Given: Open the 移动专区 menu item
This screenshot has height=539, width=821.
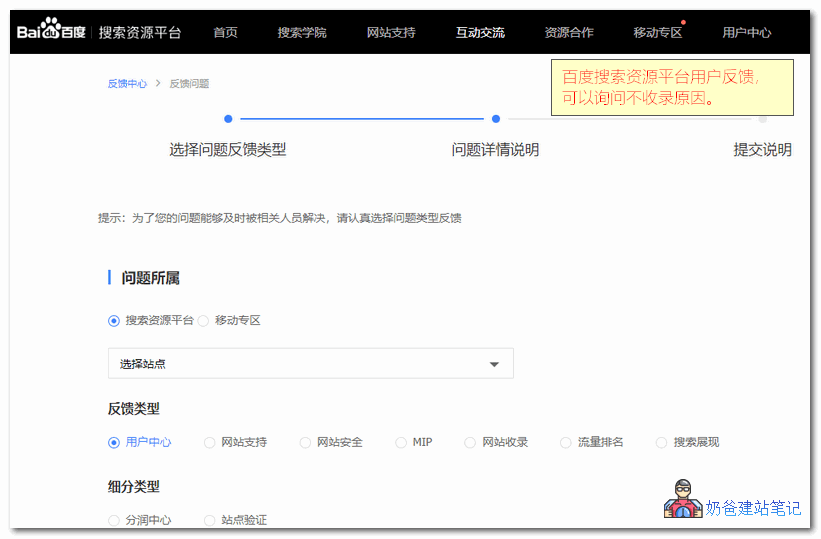Looking at the screenshot, I should (x=658, y=32).
